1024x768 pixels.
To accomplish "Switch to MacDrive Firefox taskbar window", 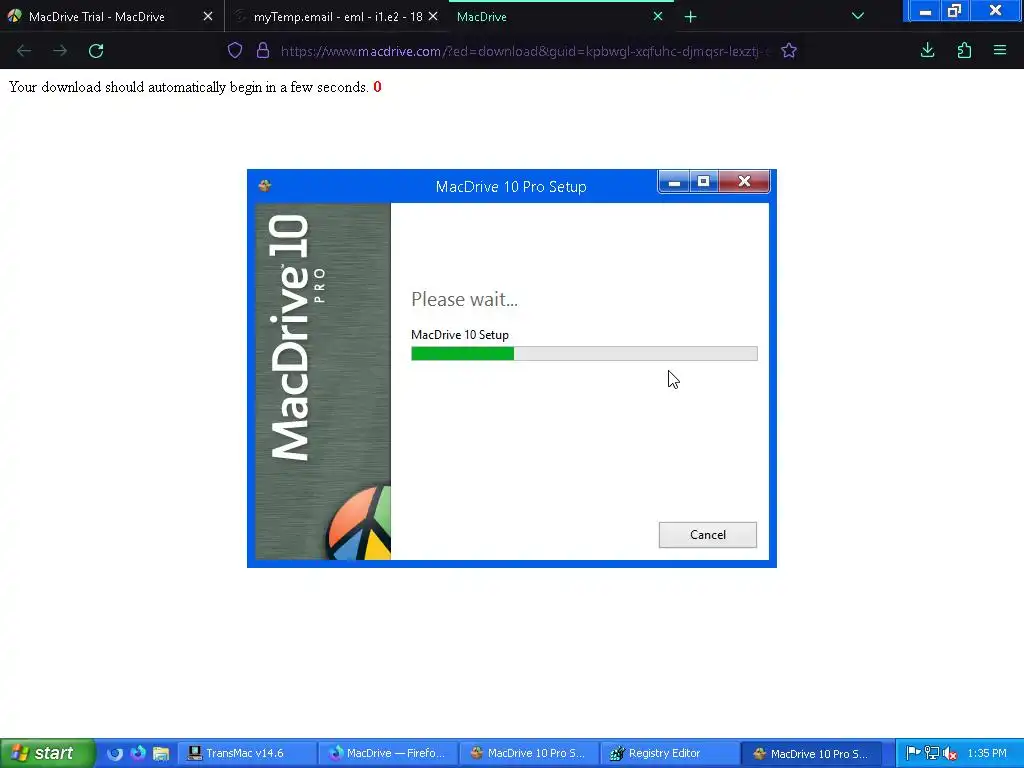I will 388,754.
